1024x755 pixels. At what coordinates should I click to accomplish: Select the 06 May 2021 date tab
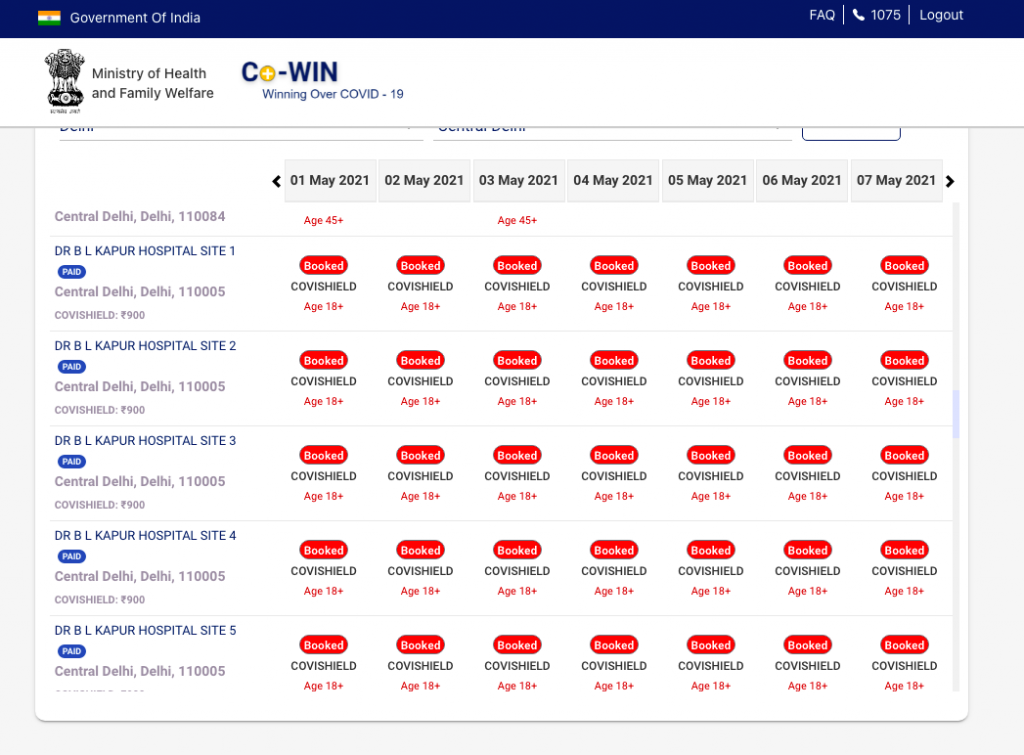[801, 180]
